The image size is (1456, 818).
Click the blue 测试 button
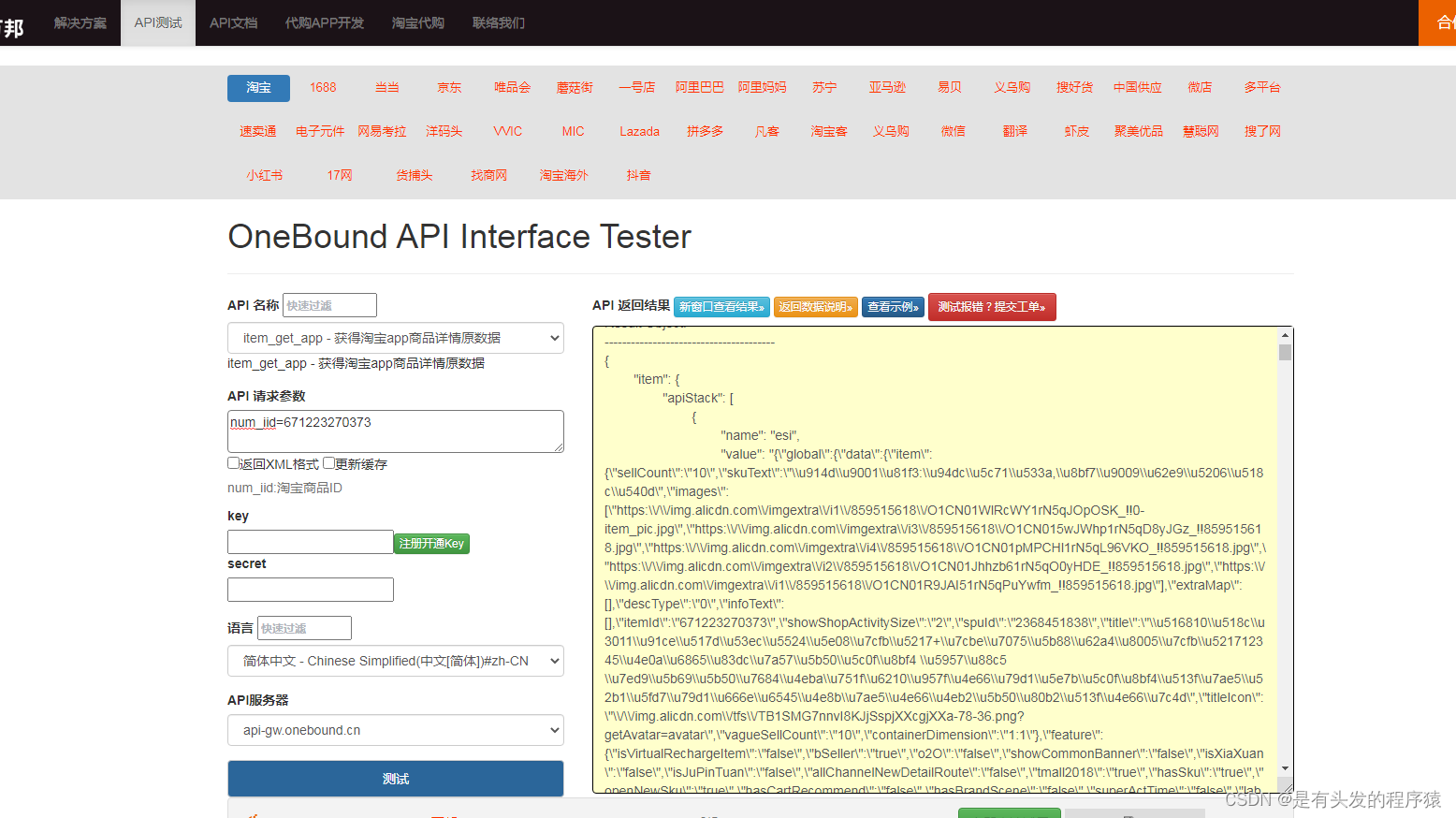[396, 779]
